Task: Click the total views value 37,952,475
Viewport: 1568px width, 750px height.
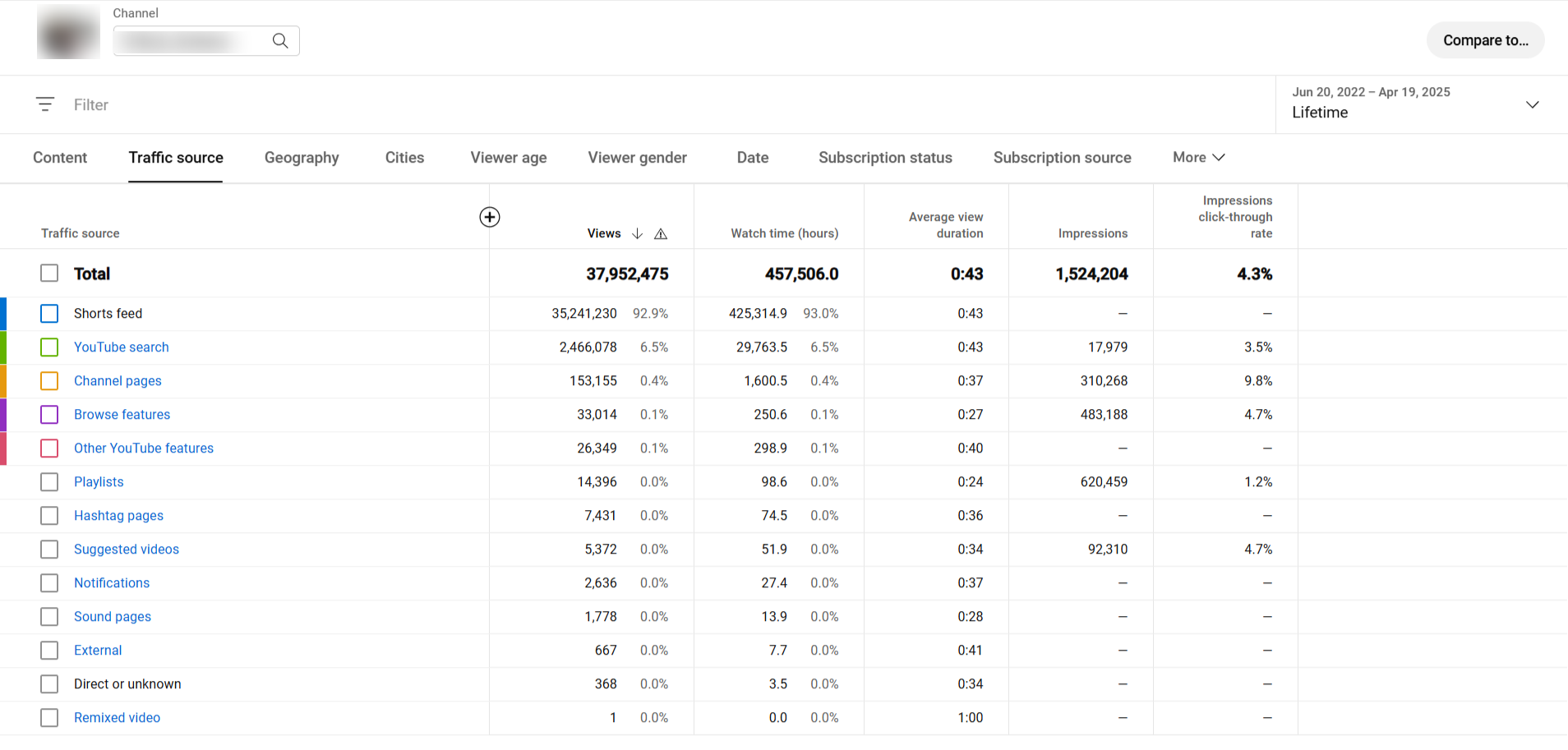Action: [x=627, y=274]
